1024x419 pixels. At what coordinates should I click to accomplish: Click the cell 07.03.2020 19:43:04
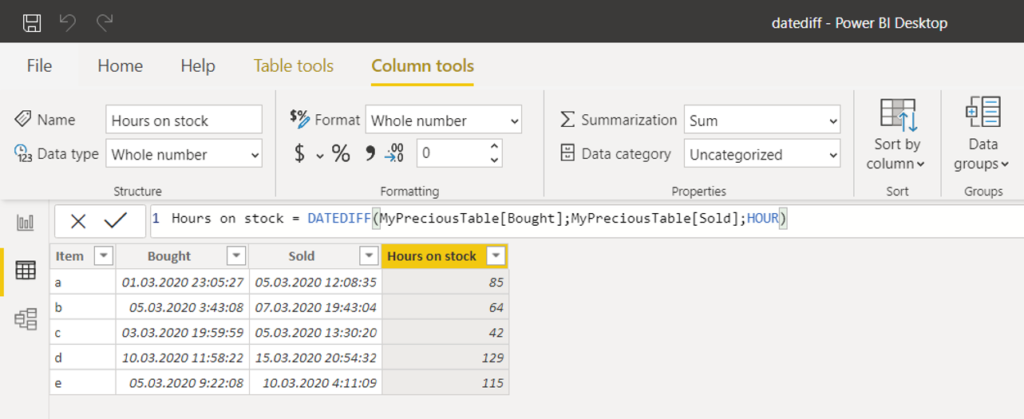pos(315,307)
